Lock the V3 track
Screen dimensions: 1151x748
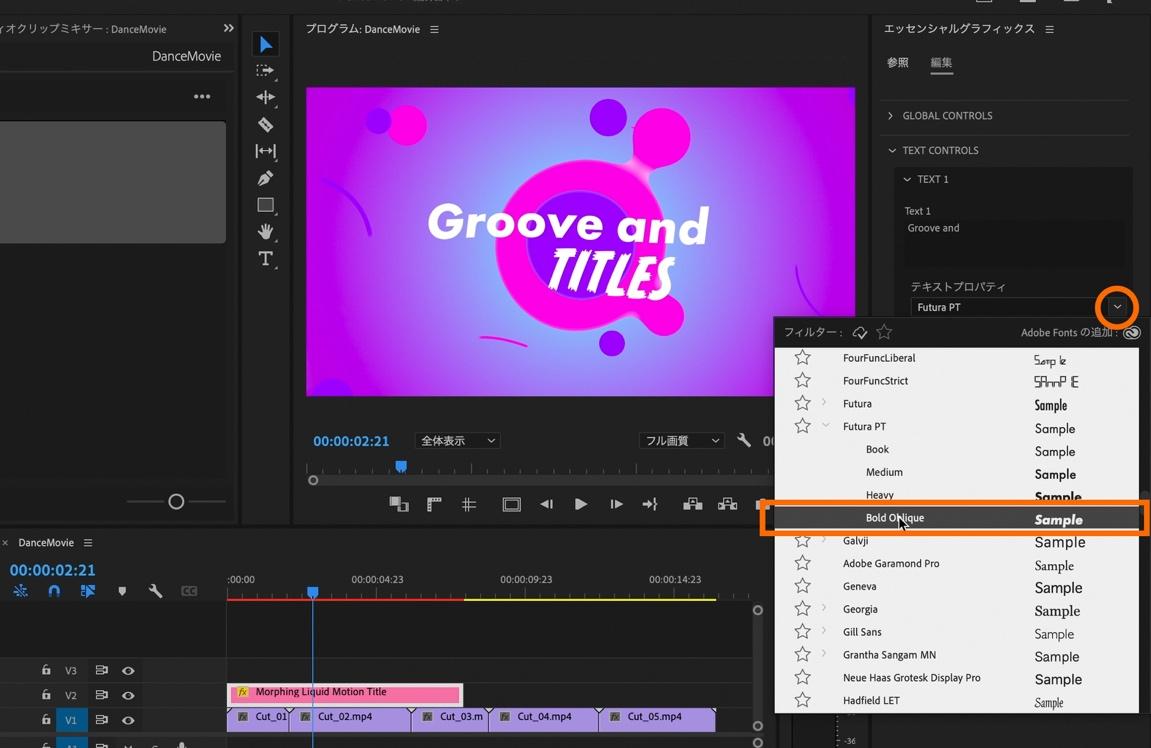(x=46, y=670)
